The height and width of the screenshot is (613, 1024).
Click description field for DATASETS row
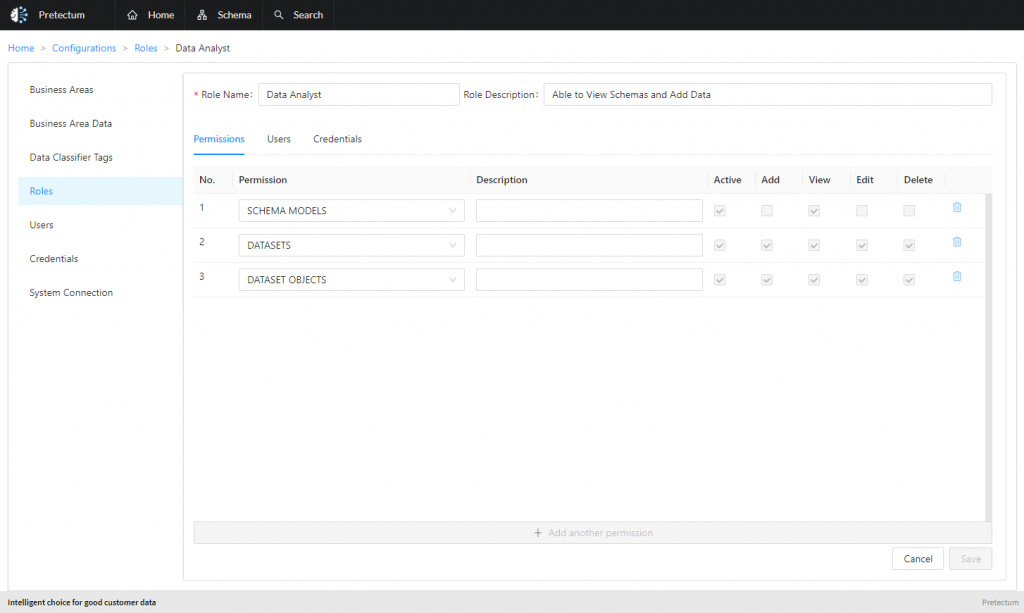pyautogui.click(x=589, y=245)
